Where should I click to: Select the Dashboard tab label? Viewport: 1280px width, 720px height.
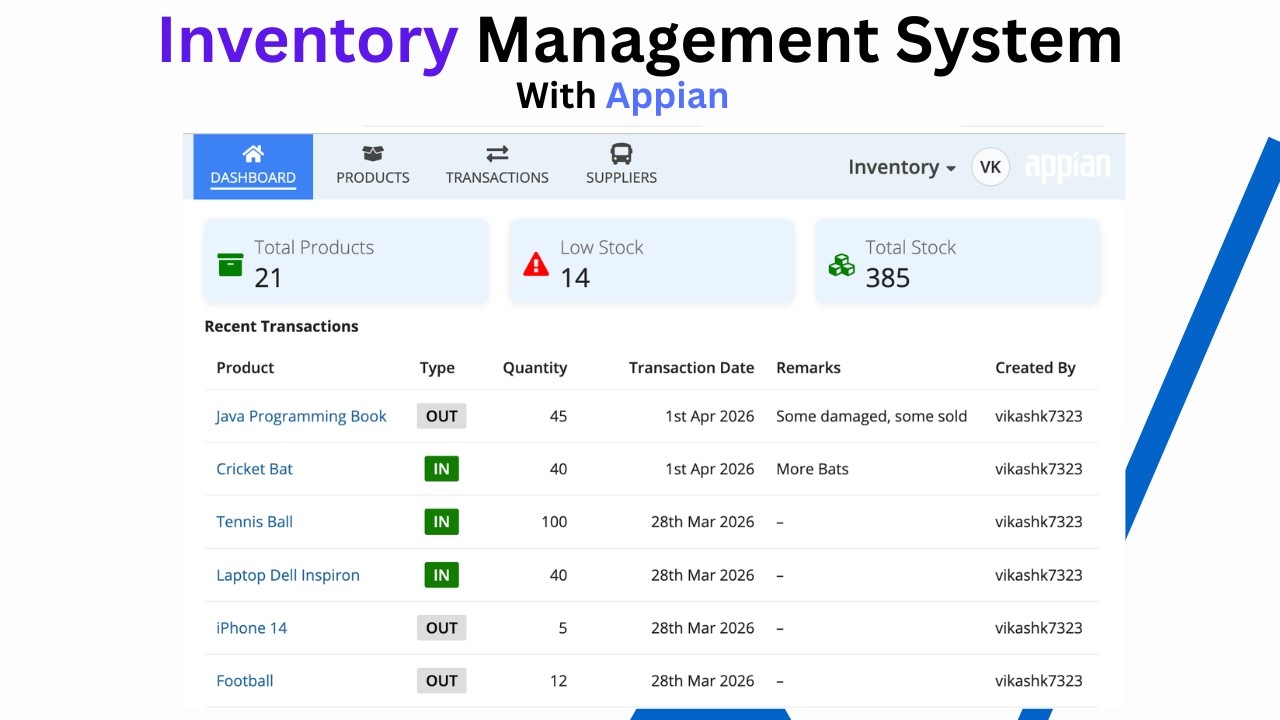pos(253,178)
